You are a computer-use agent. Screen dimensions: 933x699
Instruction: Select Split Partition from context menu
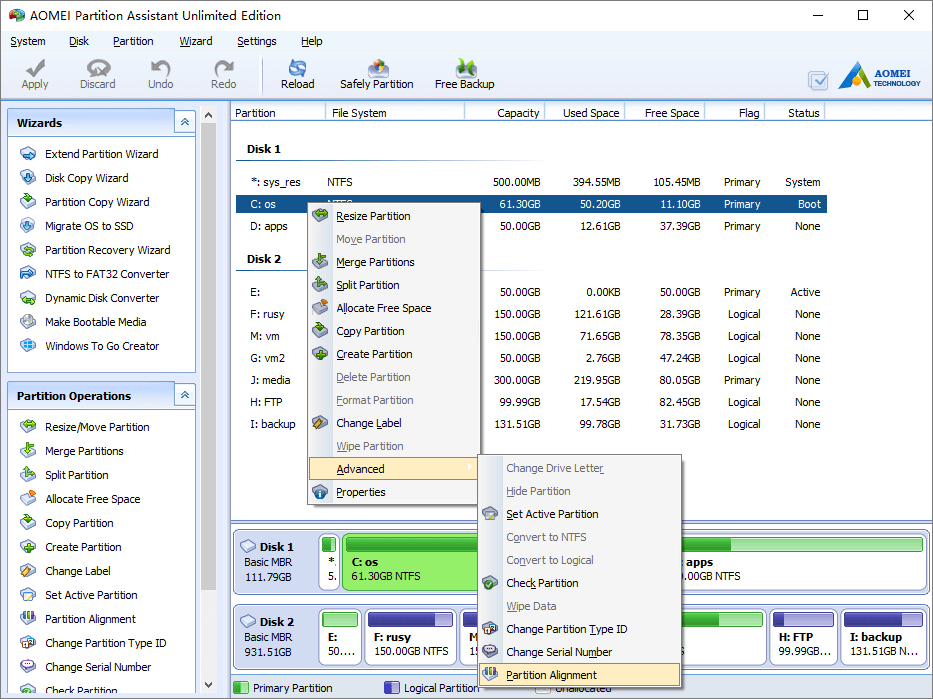point(393,285)
